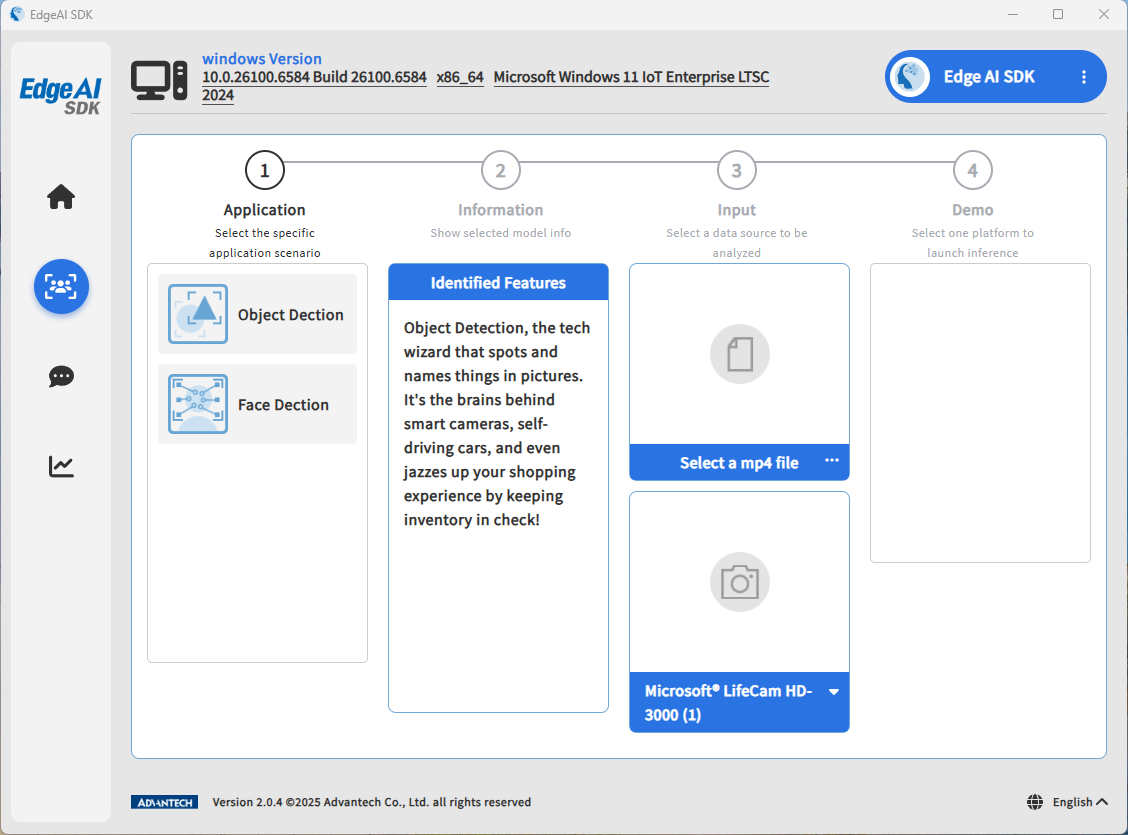Expand the English language selector
1128x835 pixels.
1068,802
